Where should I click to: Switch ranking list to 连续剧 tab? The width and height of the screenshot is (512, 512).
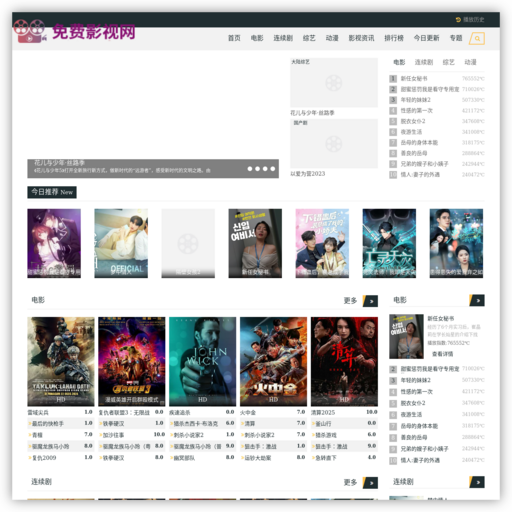coord(424,62)
